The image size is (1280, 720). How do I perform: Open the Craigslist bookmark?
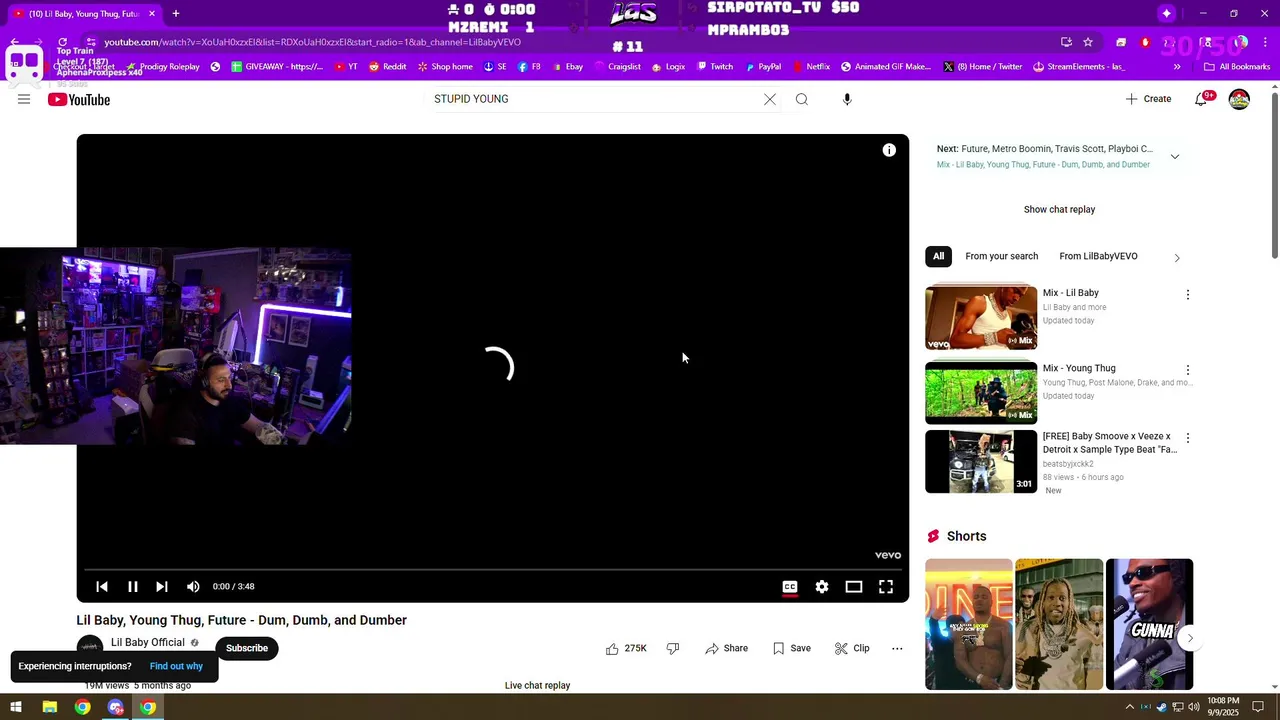pos(616,67)
